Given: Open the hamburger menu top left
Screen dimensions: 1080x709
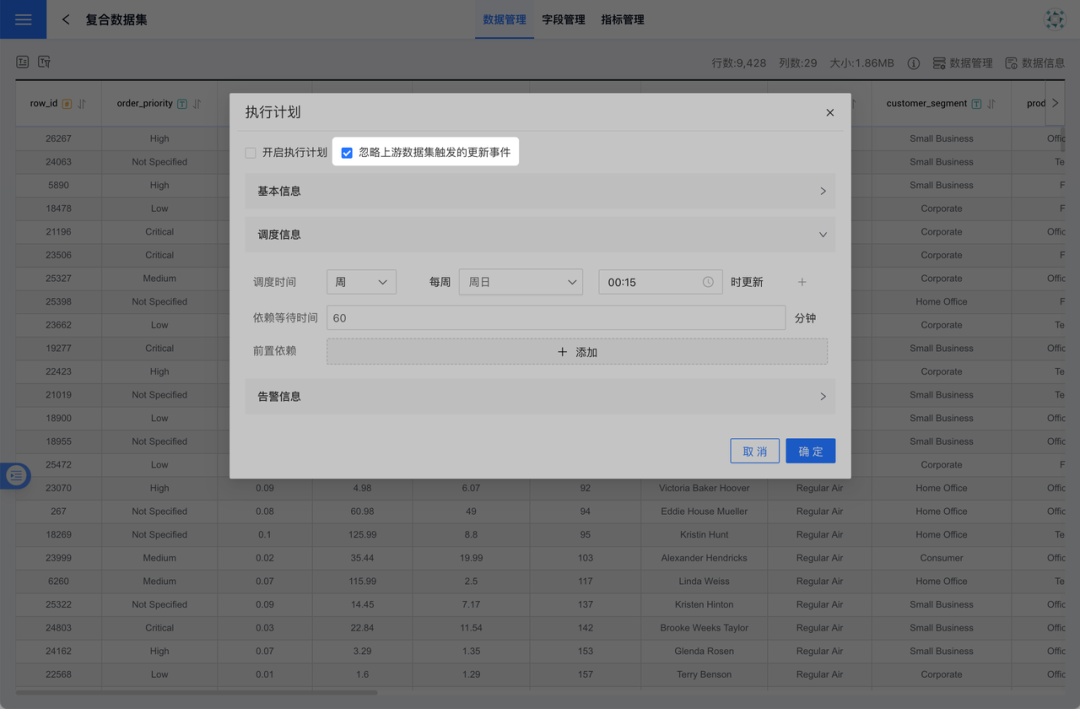Looking at the screenshot, I should coord(22,19).
